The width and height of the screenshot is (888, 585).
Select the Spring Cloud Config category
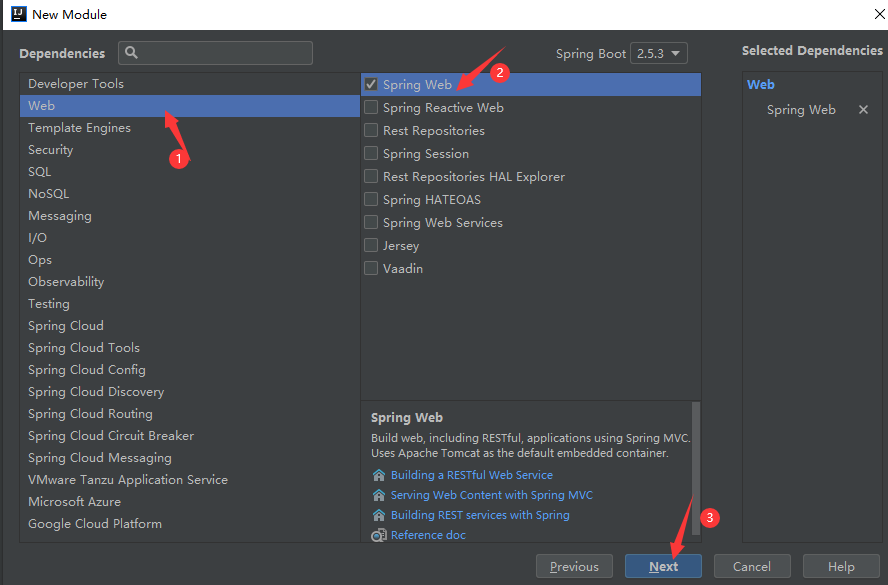(x=190, y=370)
